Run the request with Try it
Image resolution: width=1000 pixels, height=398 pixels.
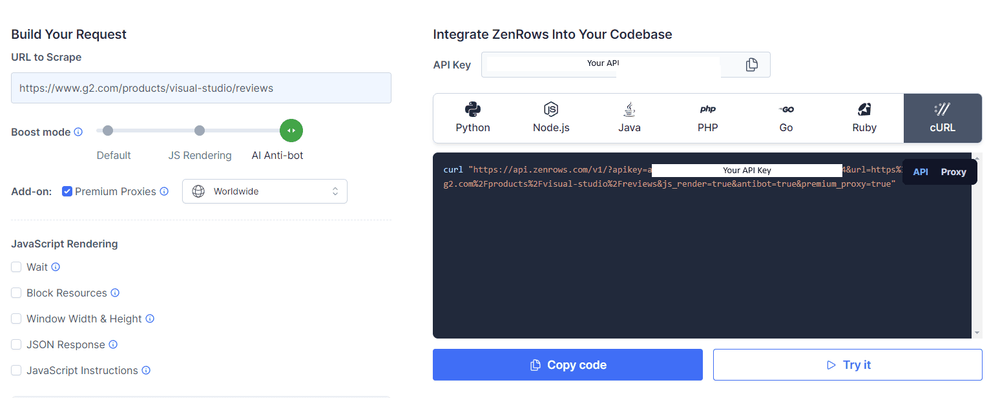848,365
